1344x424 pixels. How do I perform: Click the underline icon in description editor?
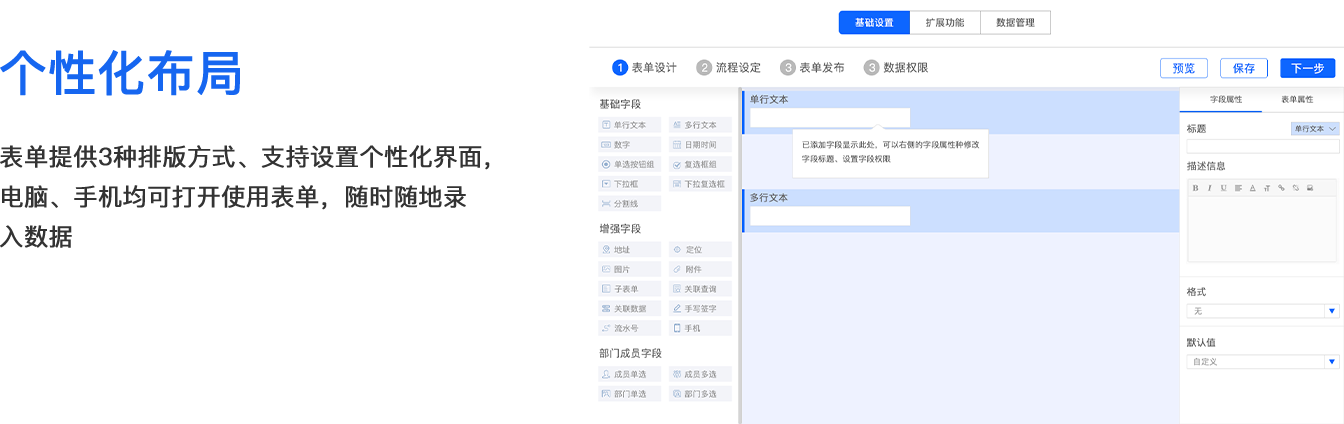(1223, 188)
